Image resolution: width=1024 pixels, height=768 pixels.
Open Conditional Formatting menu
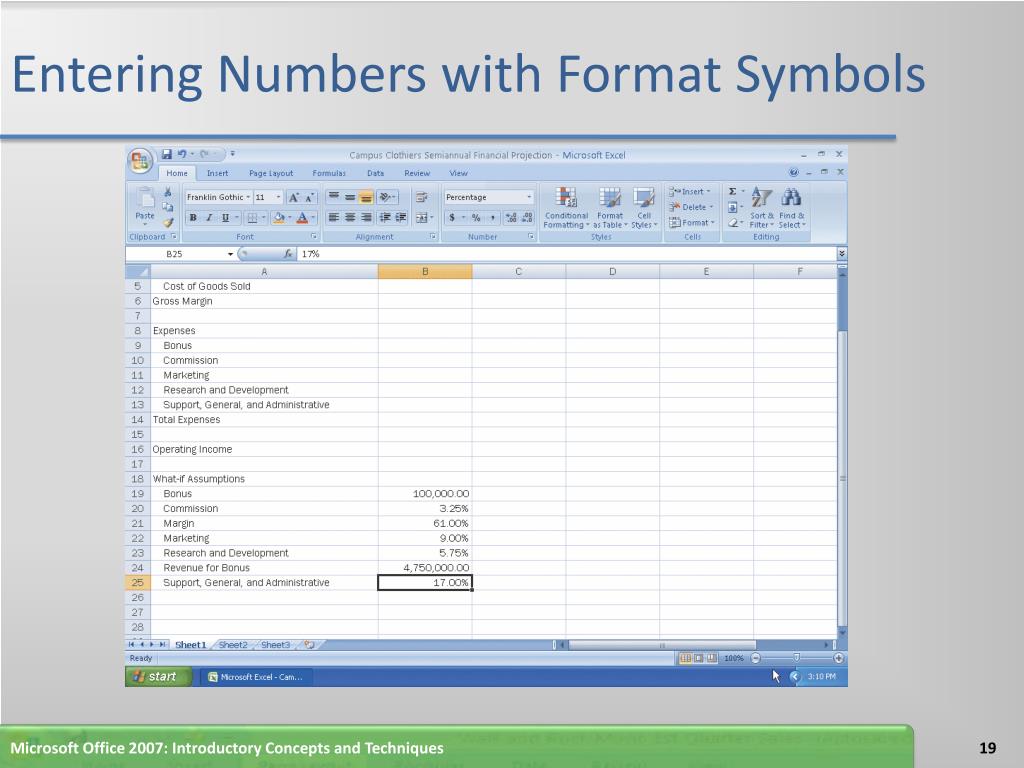click(x=566, y=208)
